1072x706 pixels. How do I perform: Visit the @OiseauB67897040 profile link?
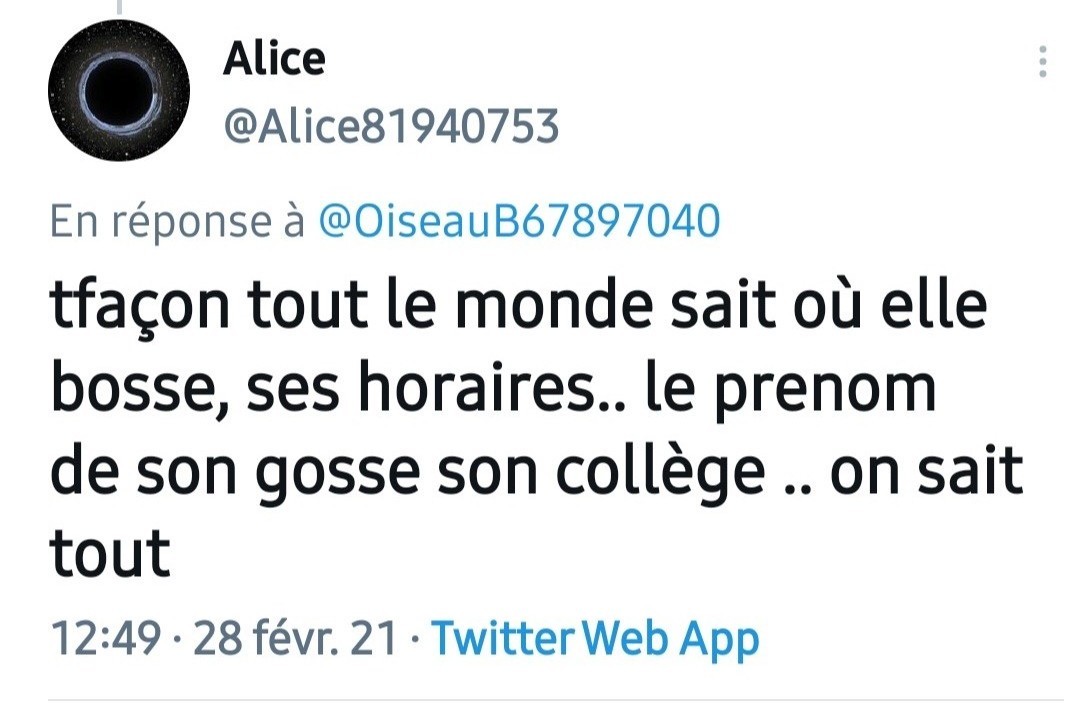(519, 222)
